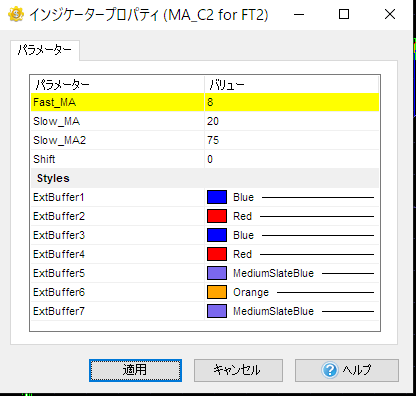Select the ExtBuffer3 row label
The height and width of the screenshot is (396, 416).
tap(59, 235)
